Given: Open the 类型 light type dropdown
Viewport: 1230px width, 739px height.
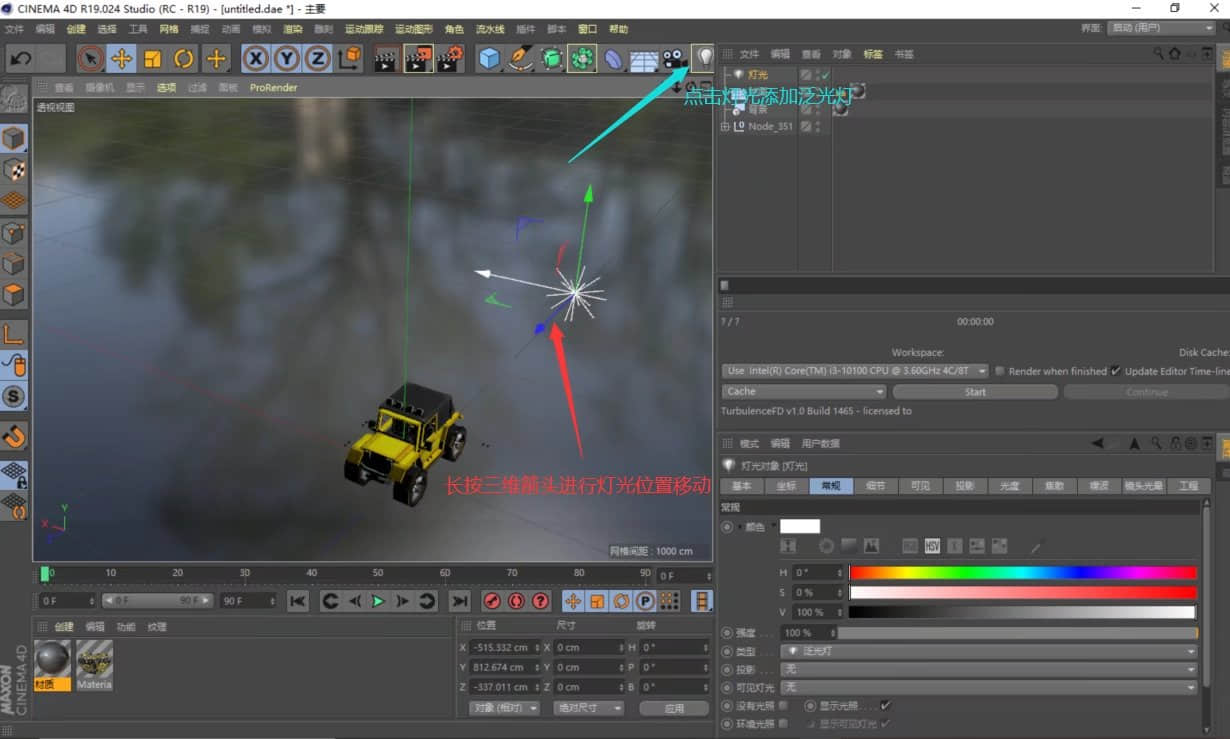Looking at the screenshot, I should point(989,651).
